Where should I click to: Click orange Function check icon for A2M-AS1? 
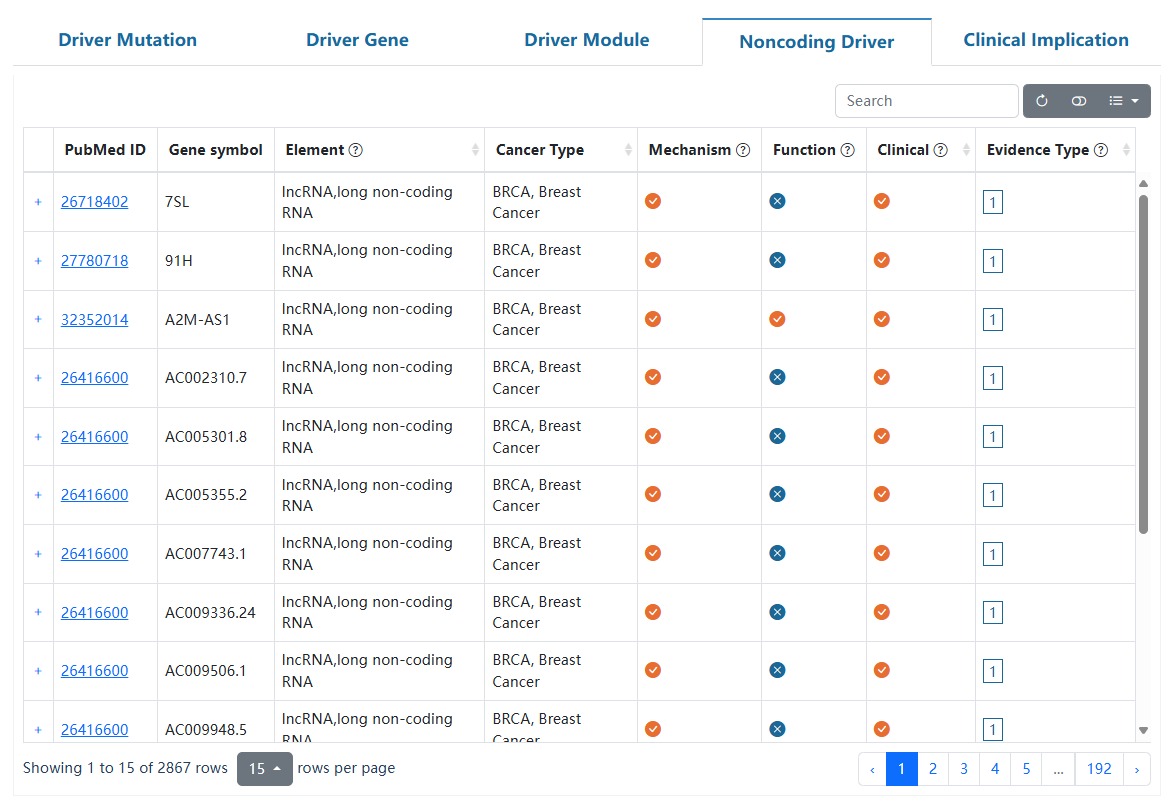[777, 319]
